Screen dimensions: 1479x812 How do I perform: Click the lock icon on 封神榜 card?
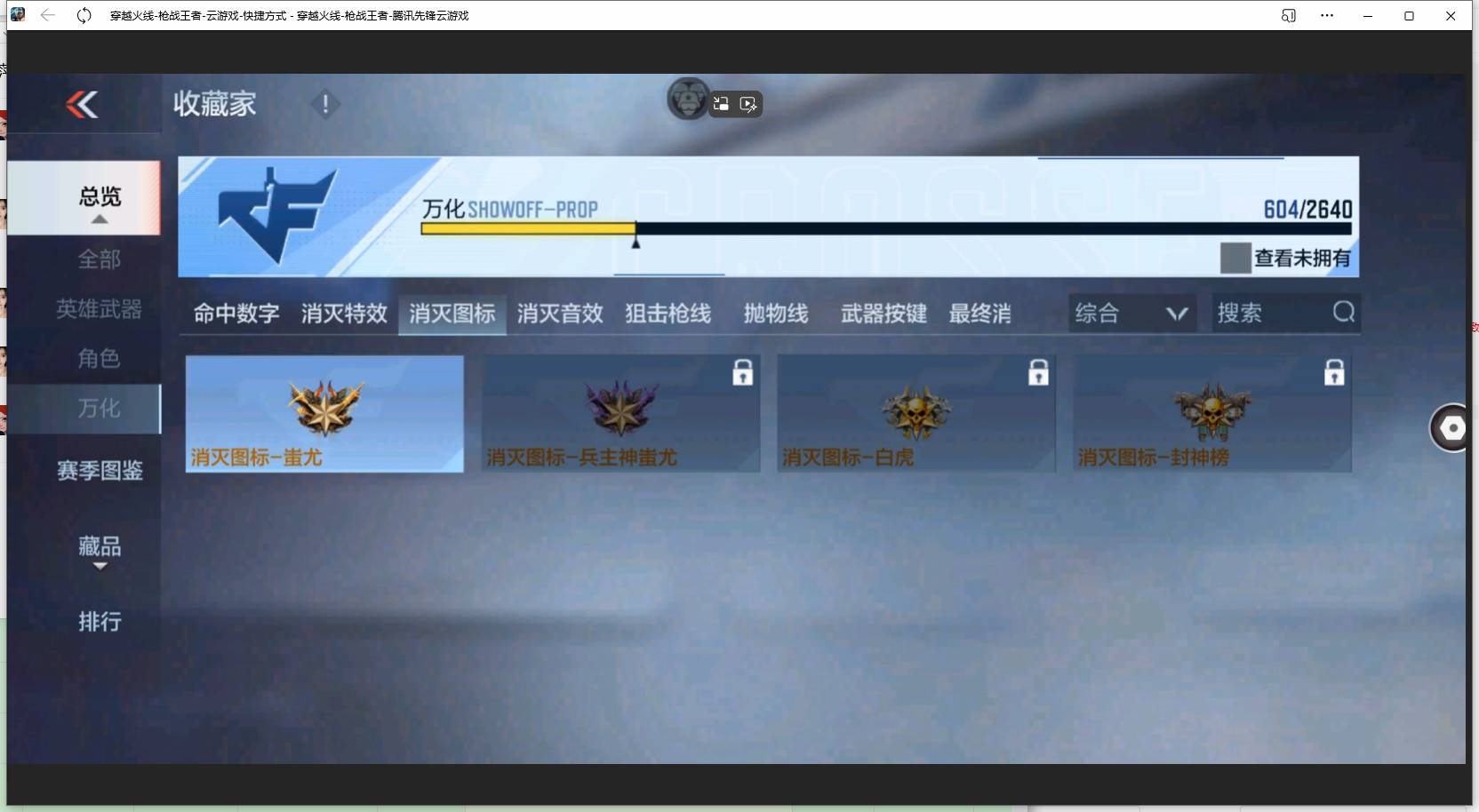tap(1334, 372)
